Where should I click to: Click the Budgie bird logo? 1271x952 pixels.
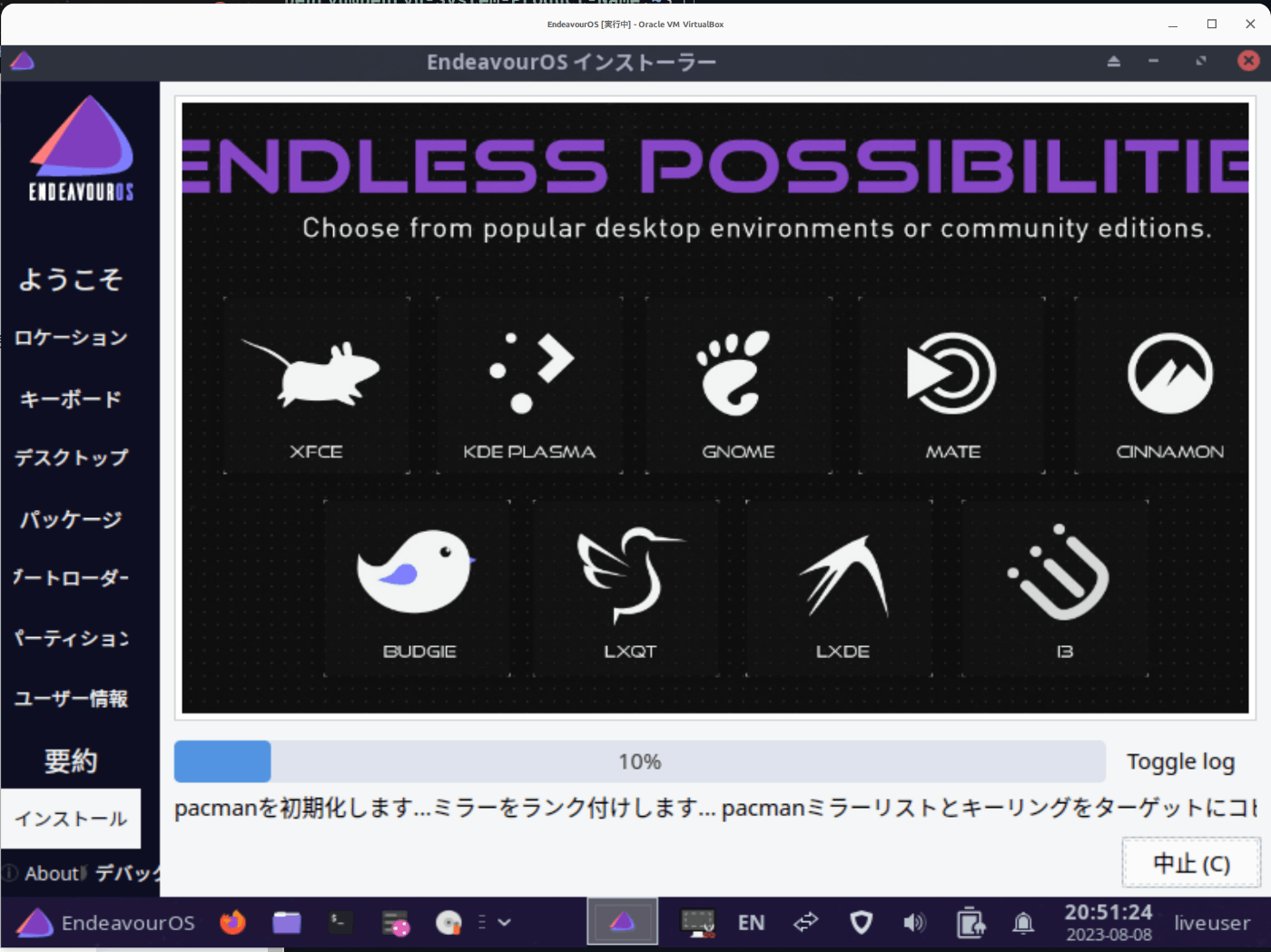(x=416, y=573)
